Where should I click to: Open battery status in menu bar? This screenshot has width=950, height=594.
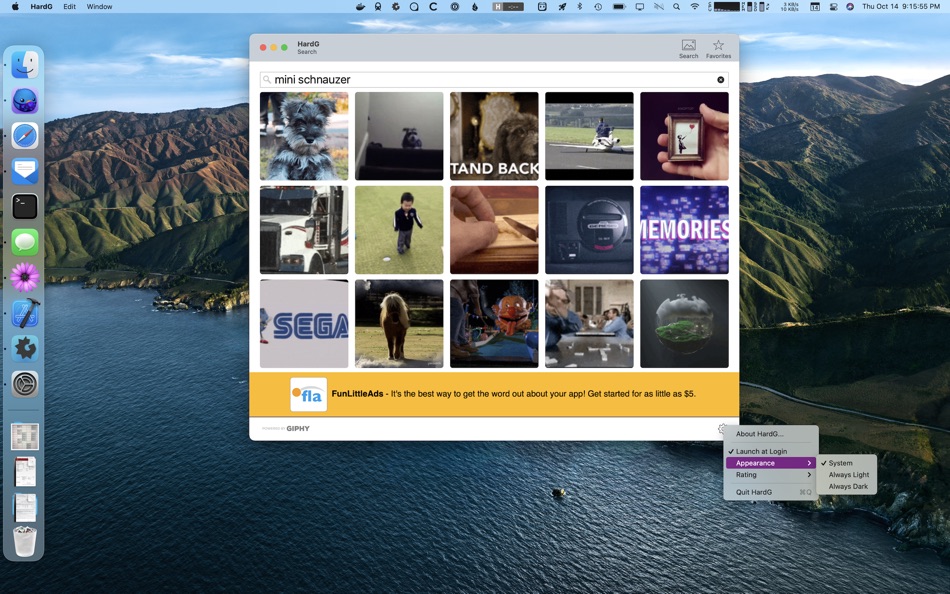(x=619, y=7)
